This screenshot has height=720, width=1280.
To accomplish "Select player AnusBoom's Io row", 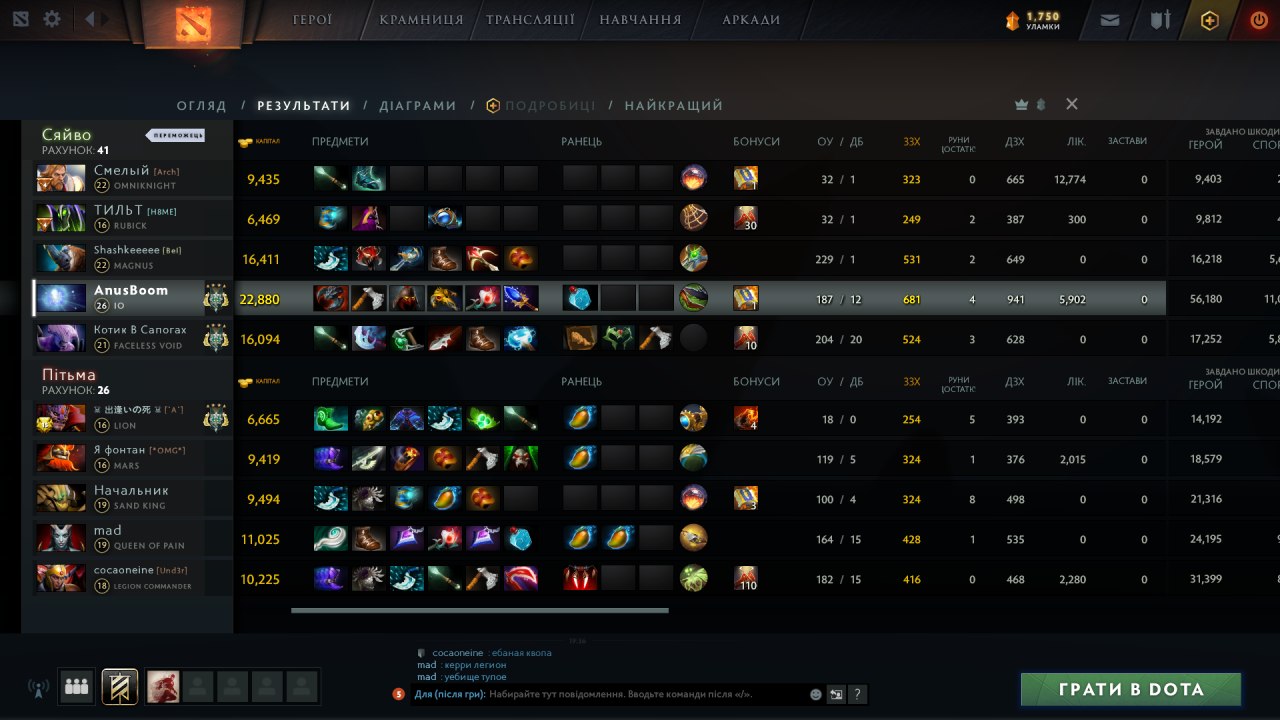I will 600,298.
